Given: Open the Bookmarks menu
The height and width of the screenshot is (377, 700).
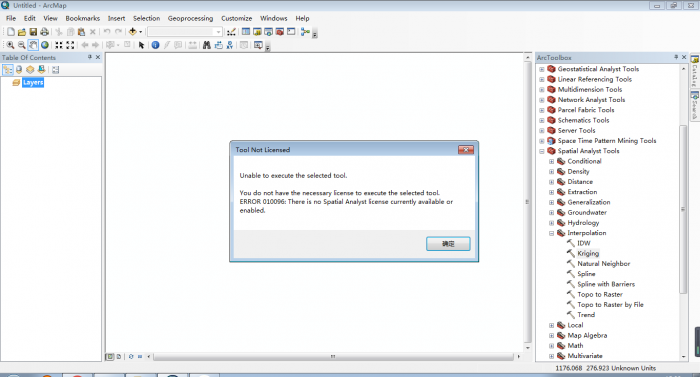Looking at the screenshot, I should click(83, 18).
